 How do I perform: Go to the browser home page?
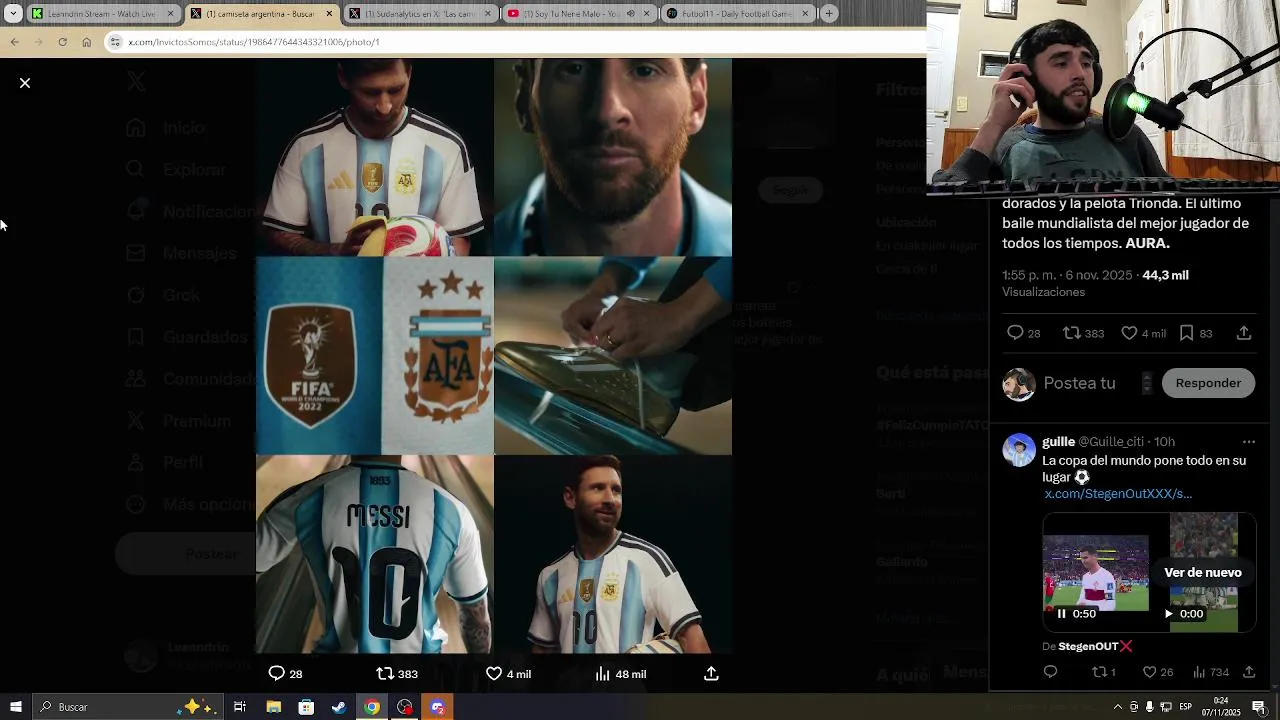(x=87, y=42)
